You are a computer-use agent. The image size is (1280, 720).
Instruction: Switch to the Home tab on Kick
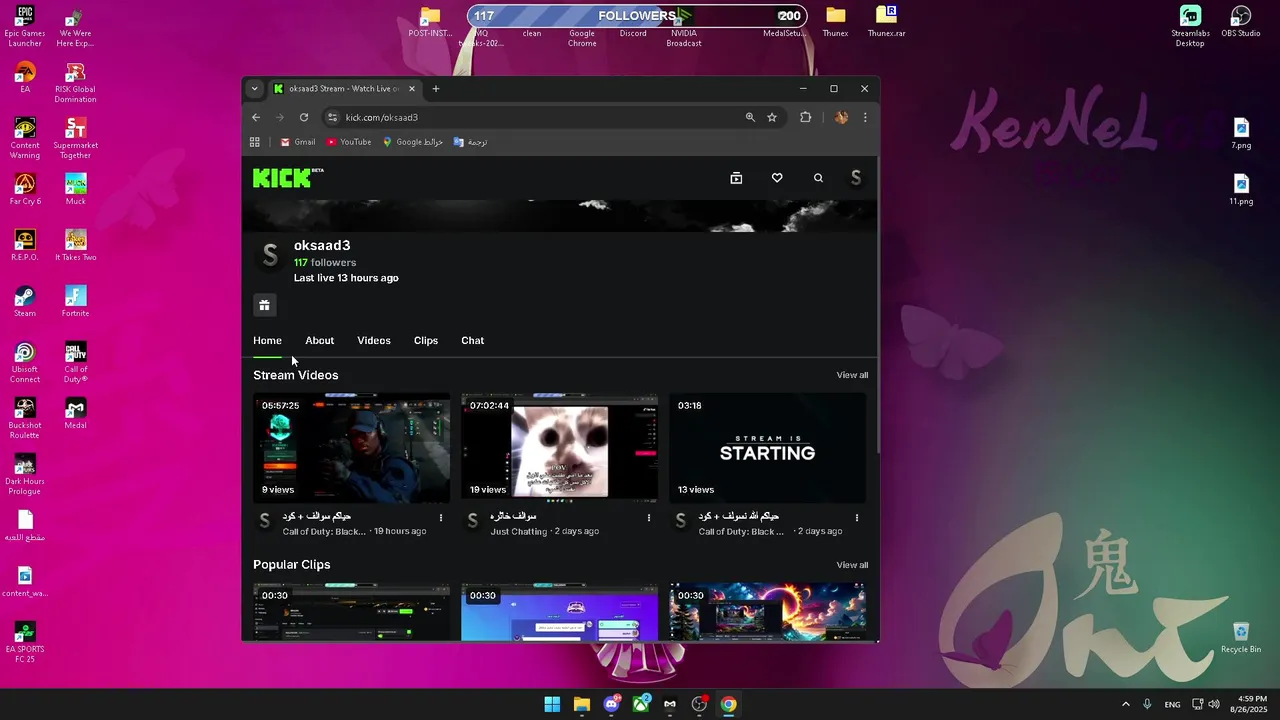(267, 341)
